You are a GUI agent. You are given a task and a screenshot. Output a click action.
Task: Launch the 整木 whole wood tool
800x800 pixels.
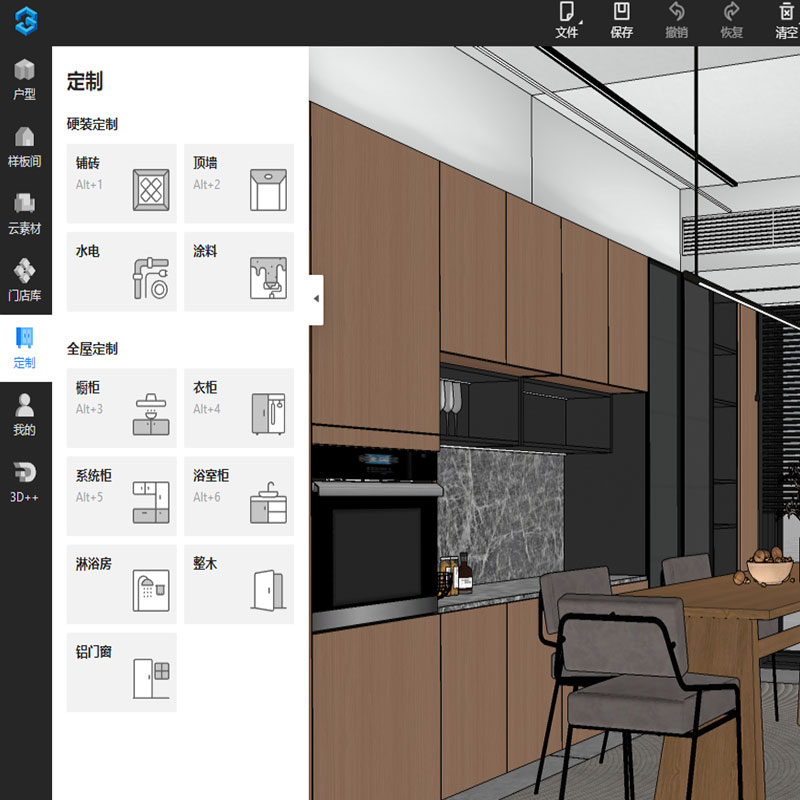[239, 584]
